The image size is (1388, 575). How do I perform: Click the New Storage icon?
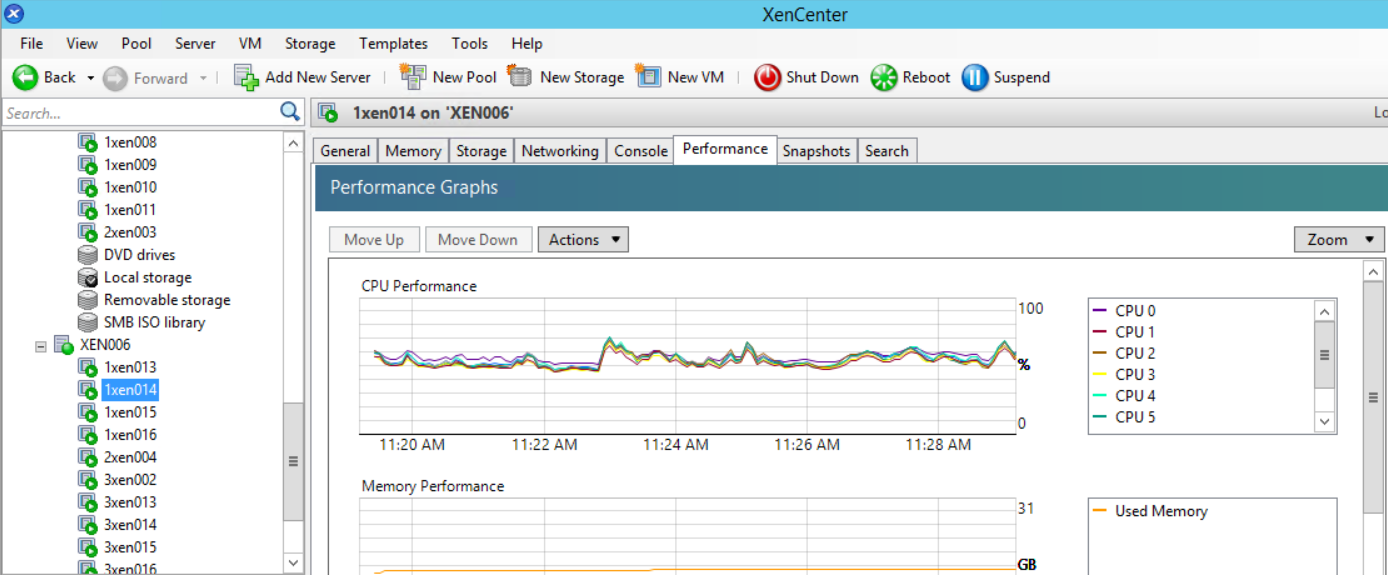coord(520,77)
